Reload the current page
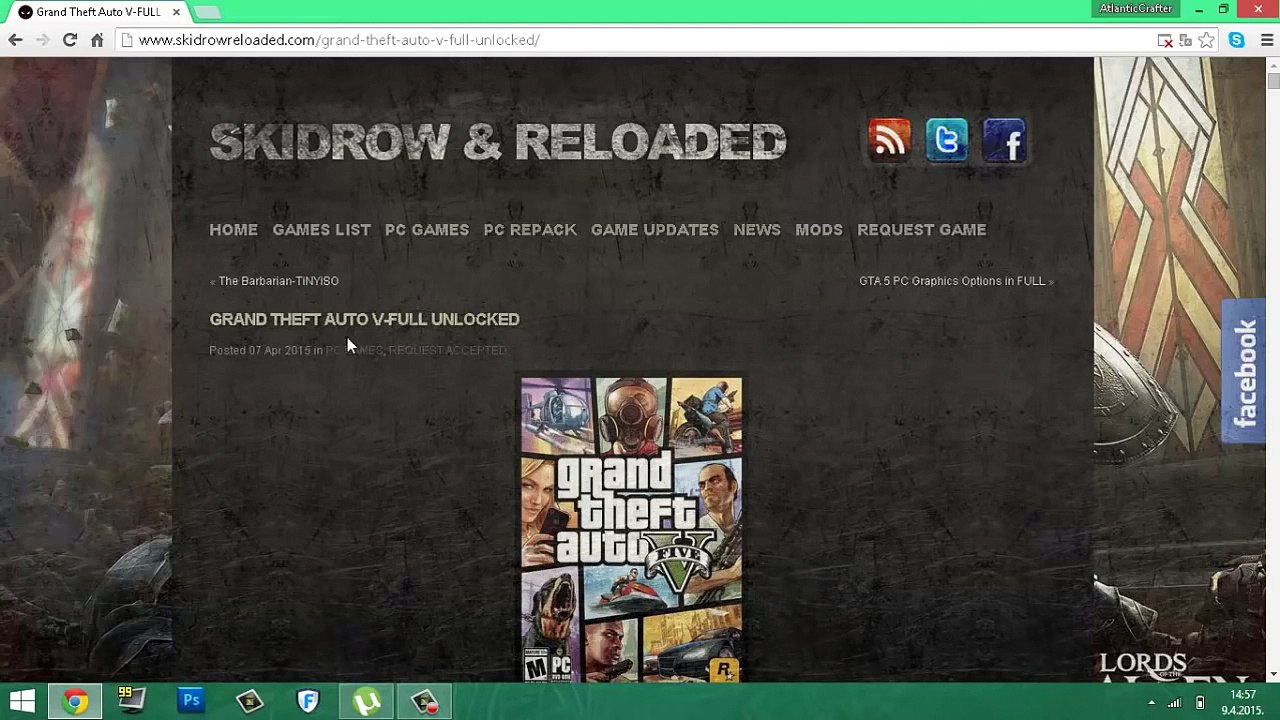Viewport: 1280px width, 720px height. click(70, 40)
